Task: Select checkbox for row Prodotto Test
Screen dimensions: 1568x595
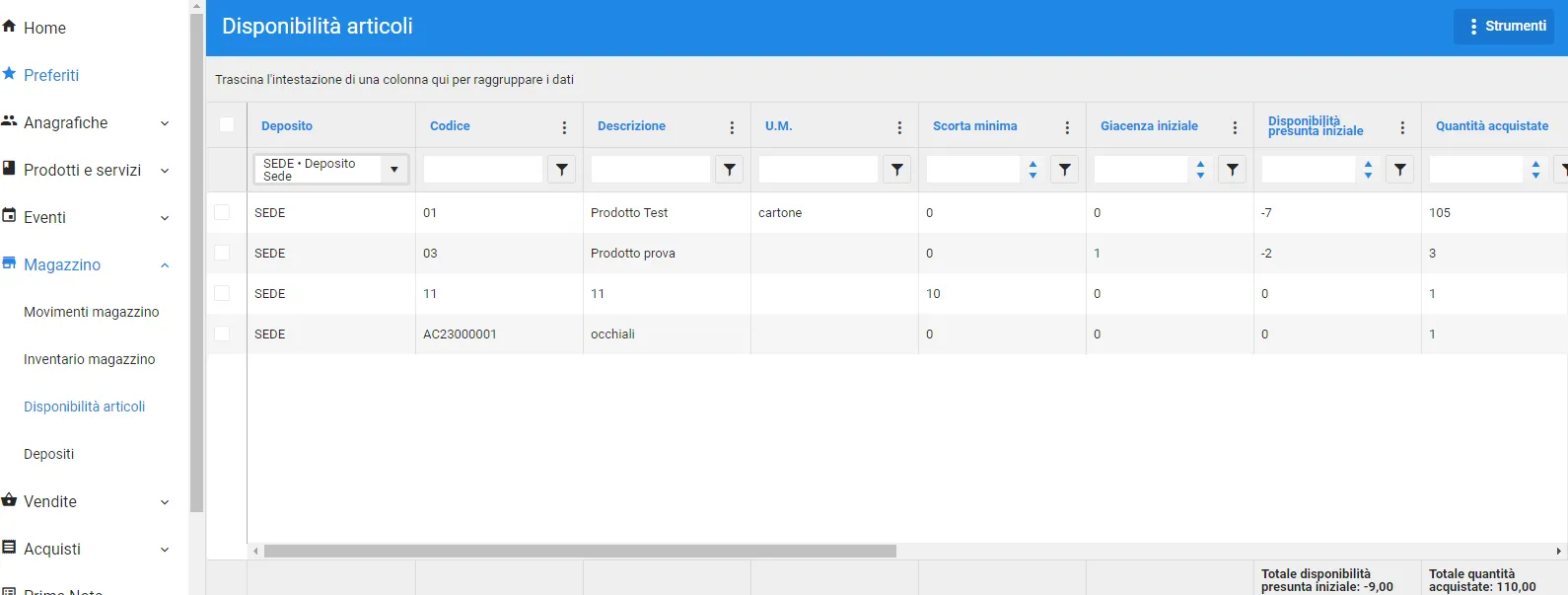Action: pyautogui.click(x=222, y=212)
